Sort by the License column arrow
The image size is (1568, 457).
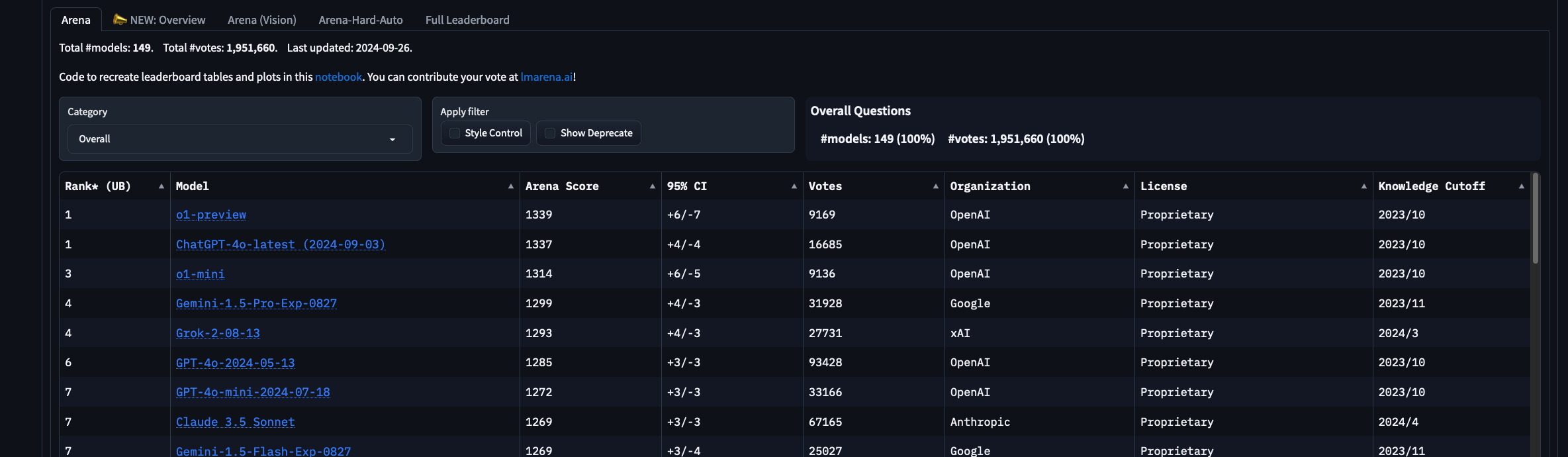pyautogui.click(x=1363, y=186)
